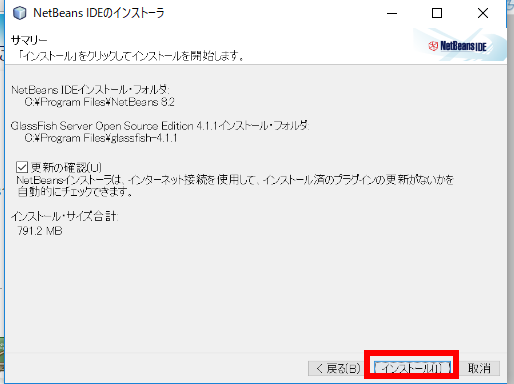Screen dimensions: 514x384
Task: Select the path text C:¥Program Files¥NetBeans 8.2
Action: click(100, 102)
